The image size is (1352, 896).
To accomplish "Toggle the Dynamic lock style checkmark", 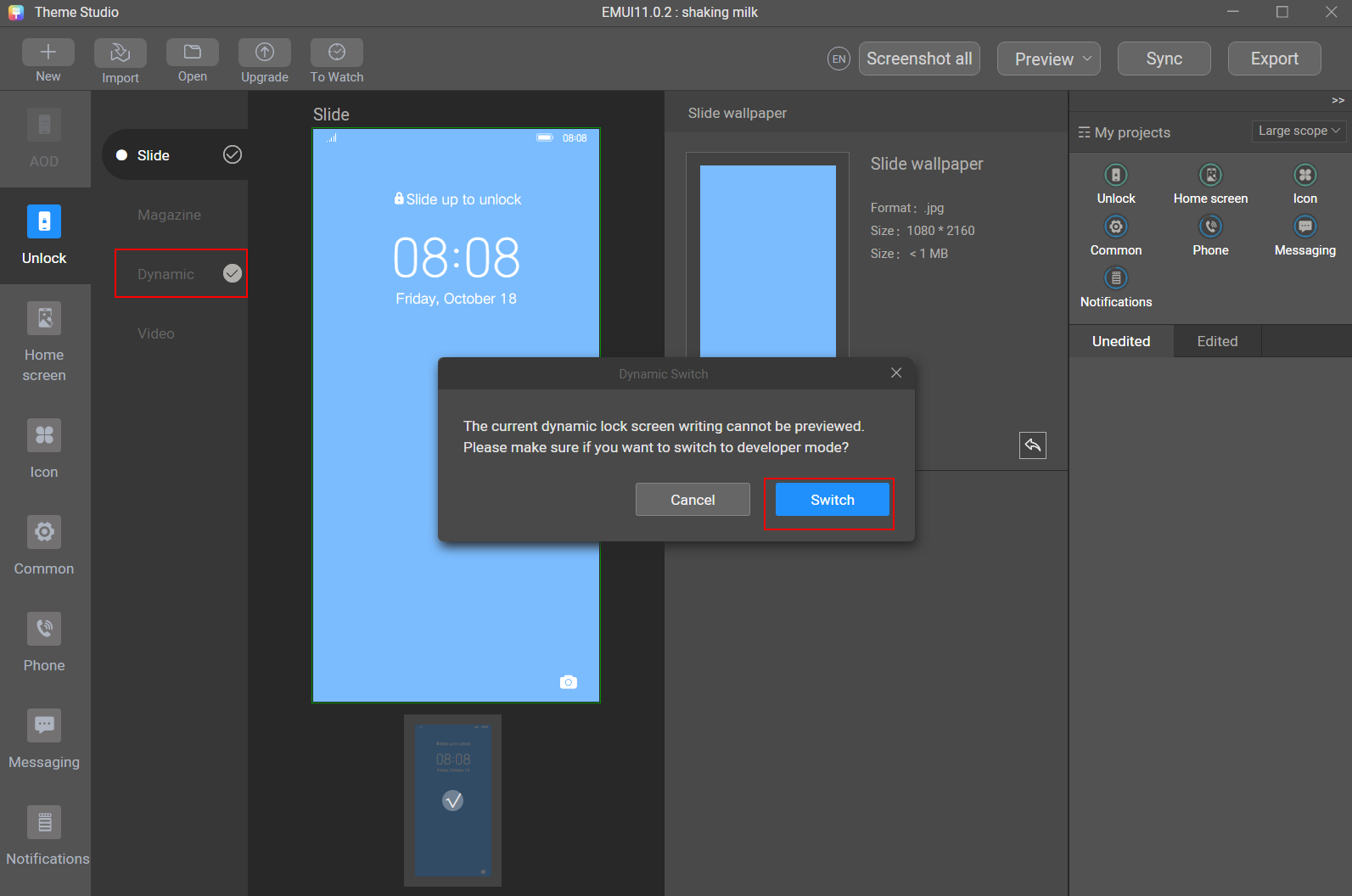I will tap(232, 273).
